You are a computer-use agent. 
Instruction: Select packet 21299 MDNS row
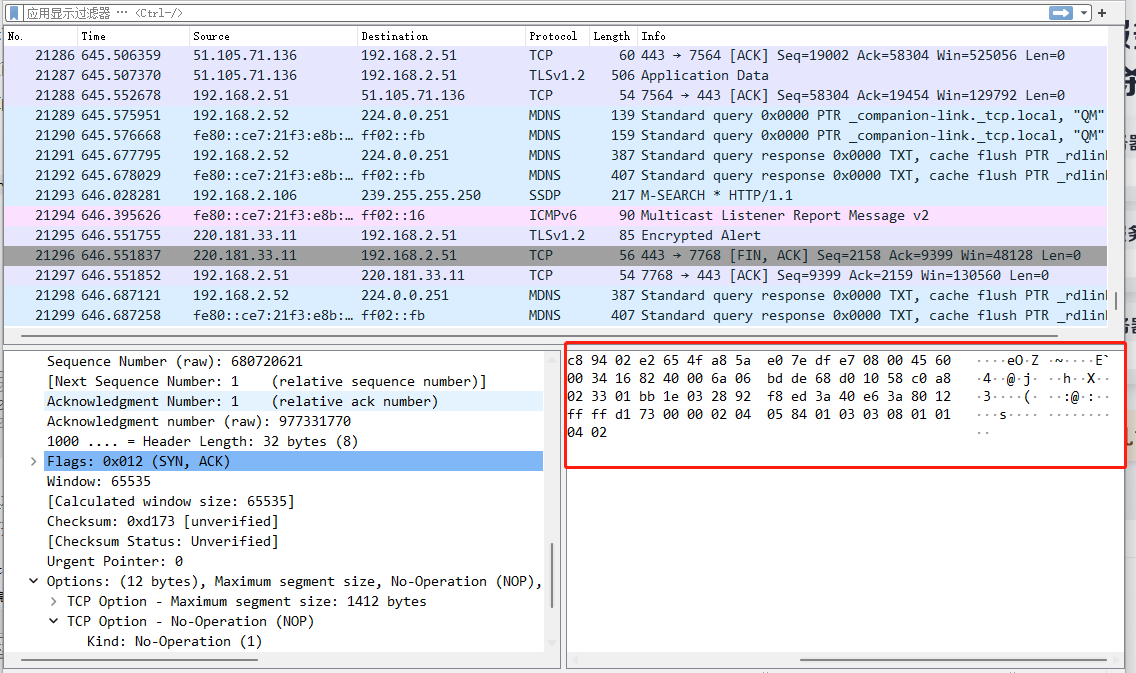(556, 315)
